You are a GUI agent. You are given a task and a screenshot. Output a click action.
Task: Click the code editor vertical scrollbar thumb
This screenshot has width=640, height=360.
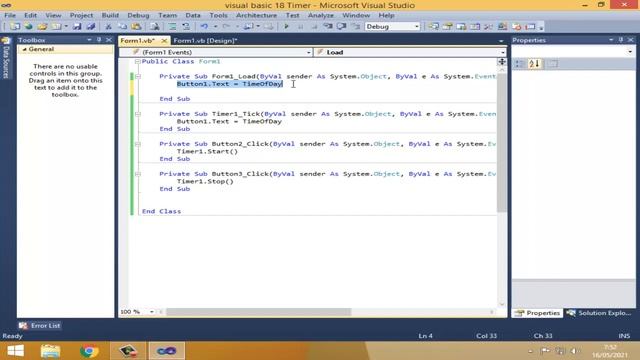point(502,143)
